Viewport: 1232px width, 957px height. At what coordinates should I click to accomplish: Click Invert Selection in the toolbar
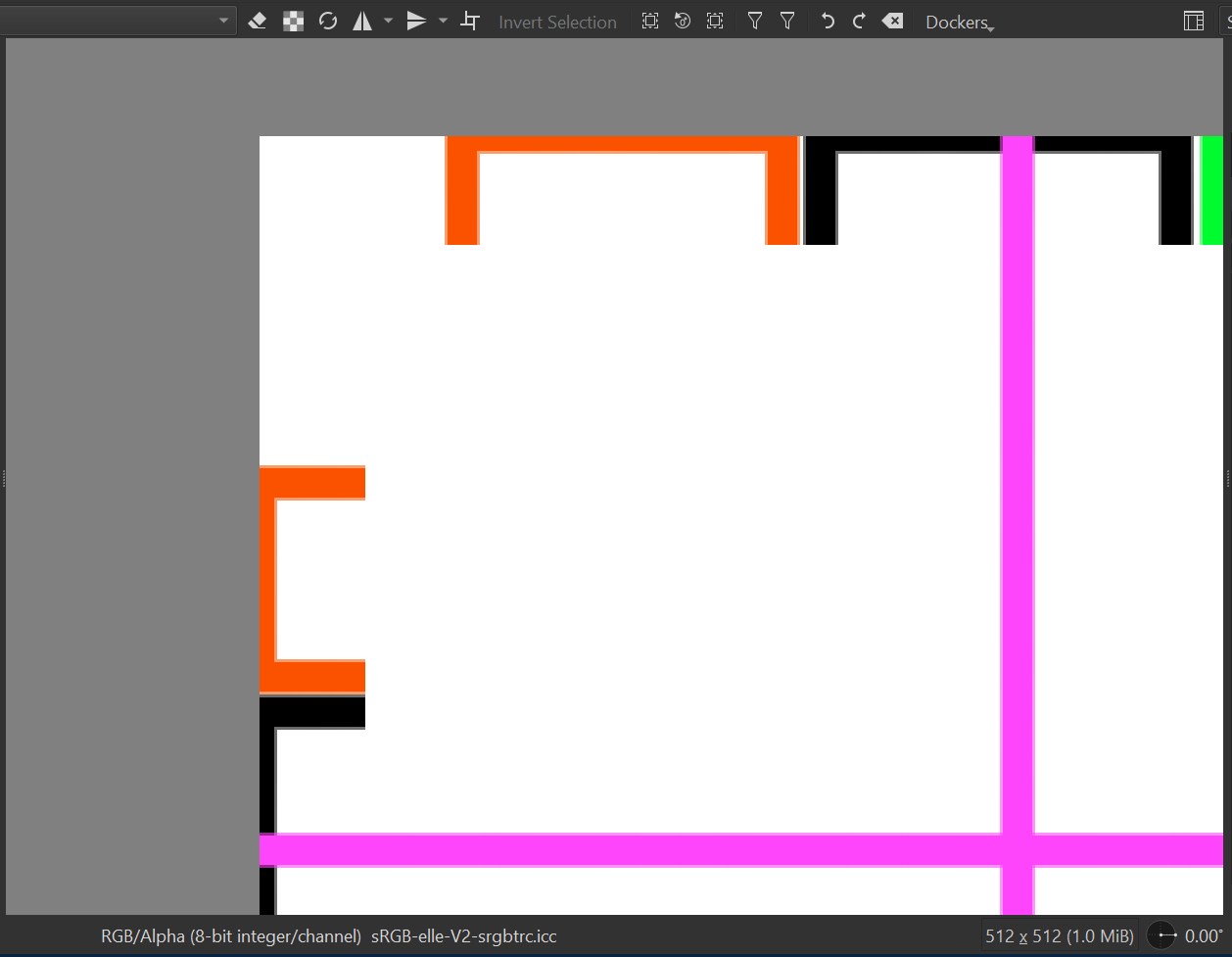point(557,22)
